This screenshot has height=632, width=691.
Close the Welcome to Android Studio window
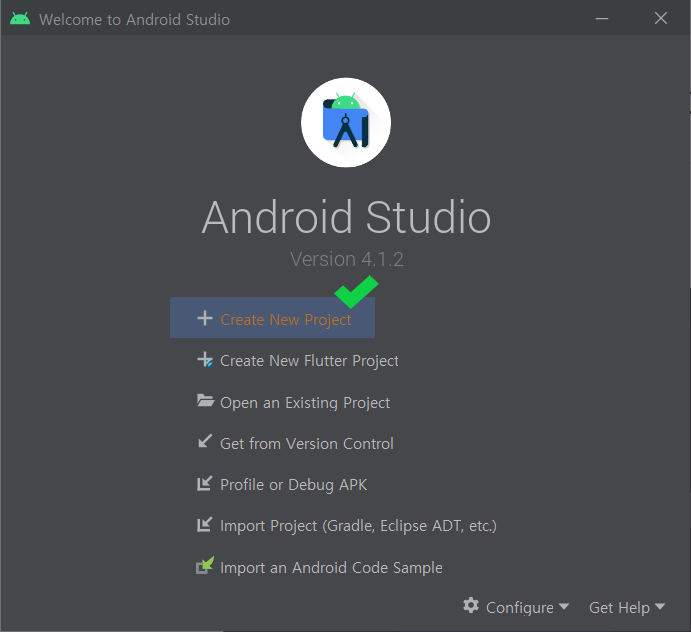click(x=661, y=19)
